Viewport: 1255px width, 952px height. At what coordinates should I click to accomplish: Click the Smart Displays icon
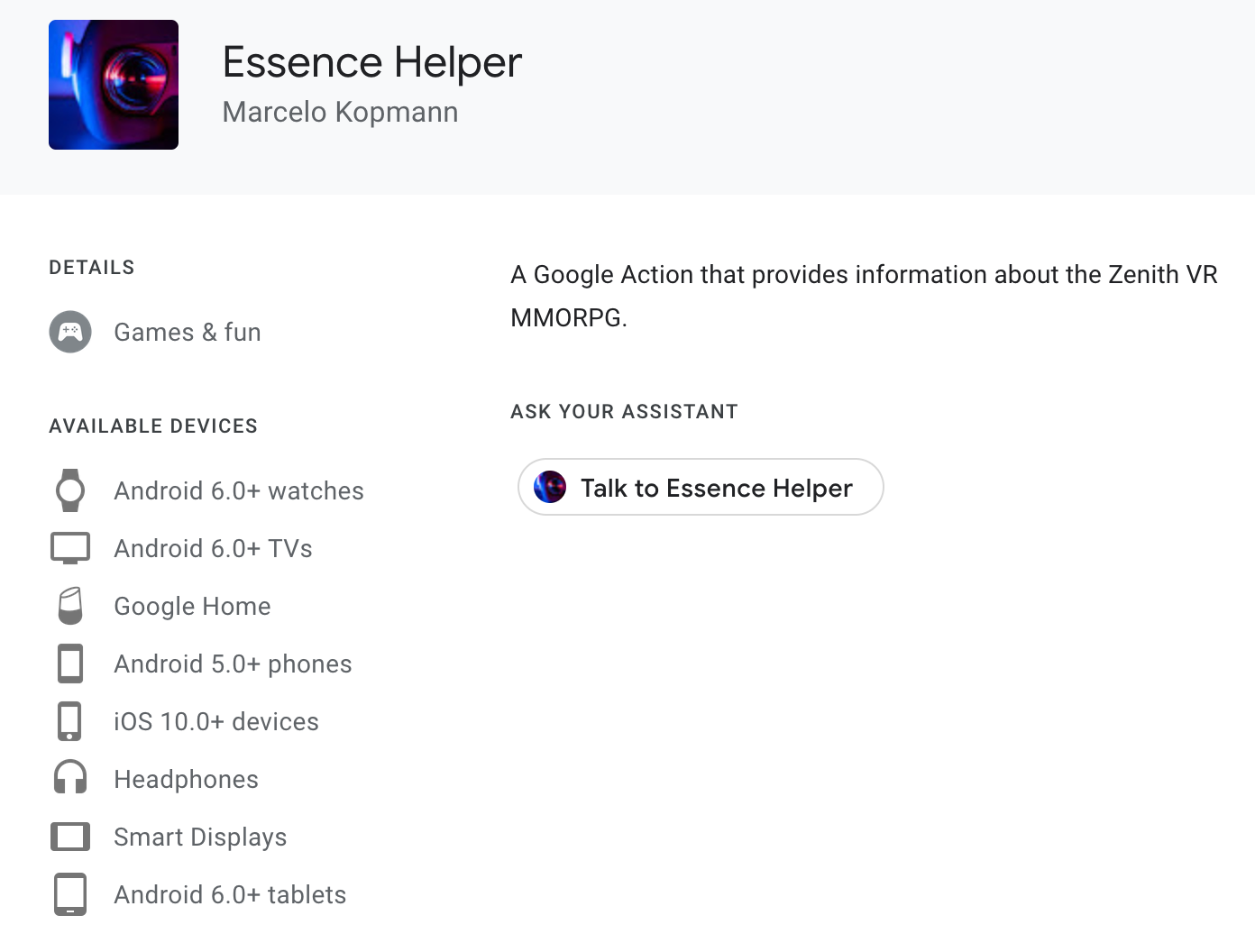(x=70, y=837)
